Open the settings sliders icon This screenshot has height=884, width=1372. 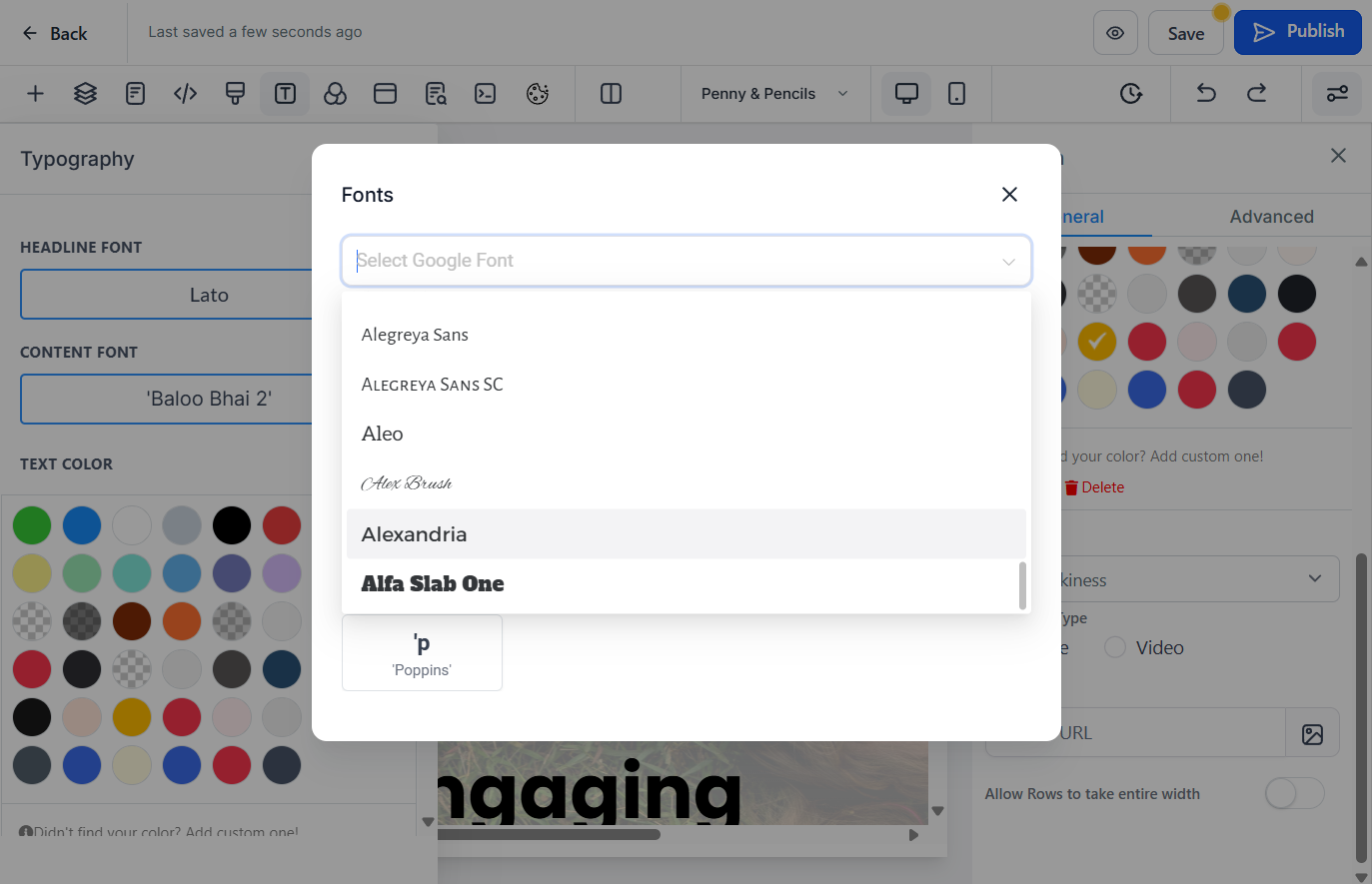(1337, 94)
